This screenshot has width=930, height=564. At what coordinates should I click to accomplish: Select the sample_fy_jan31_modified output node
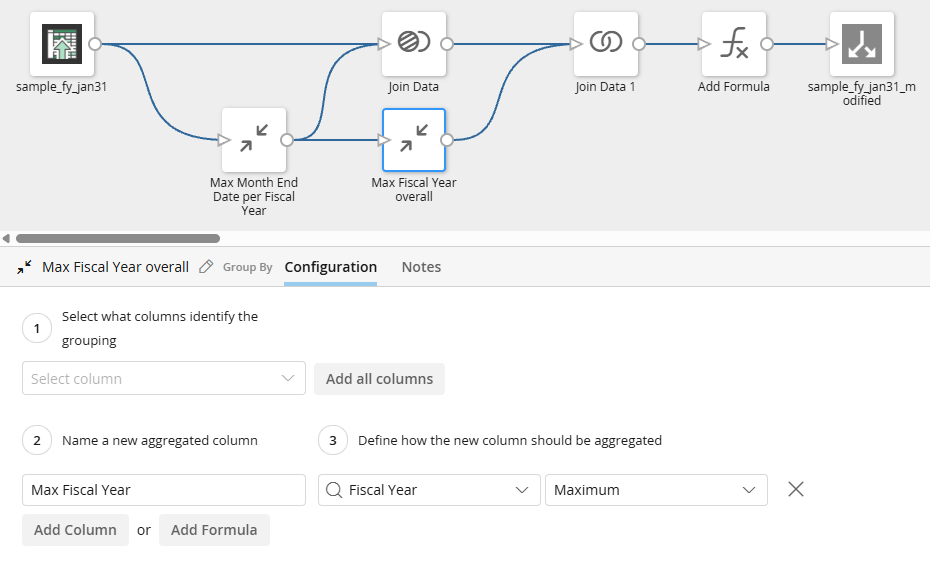click(862, 44)
